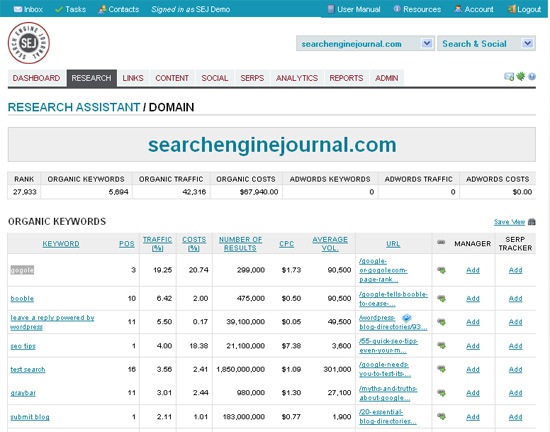Click the green link icon in gogole row
Image resolution: width=550 pixels, height=432 pixels.
(x=441, y=270)
